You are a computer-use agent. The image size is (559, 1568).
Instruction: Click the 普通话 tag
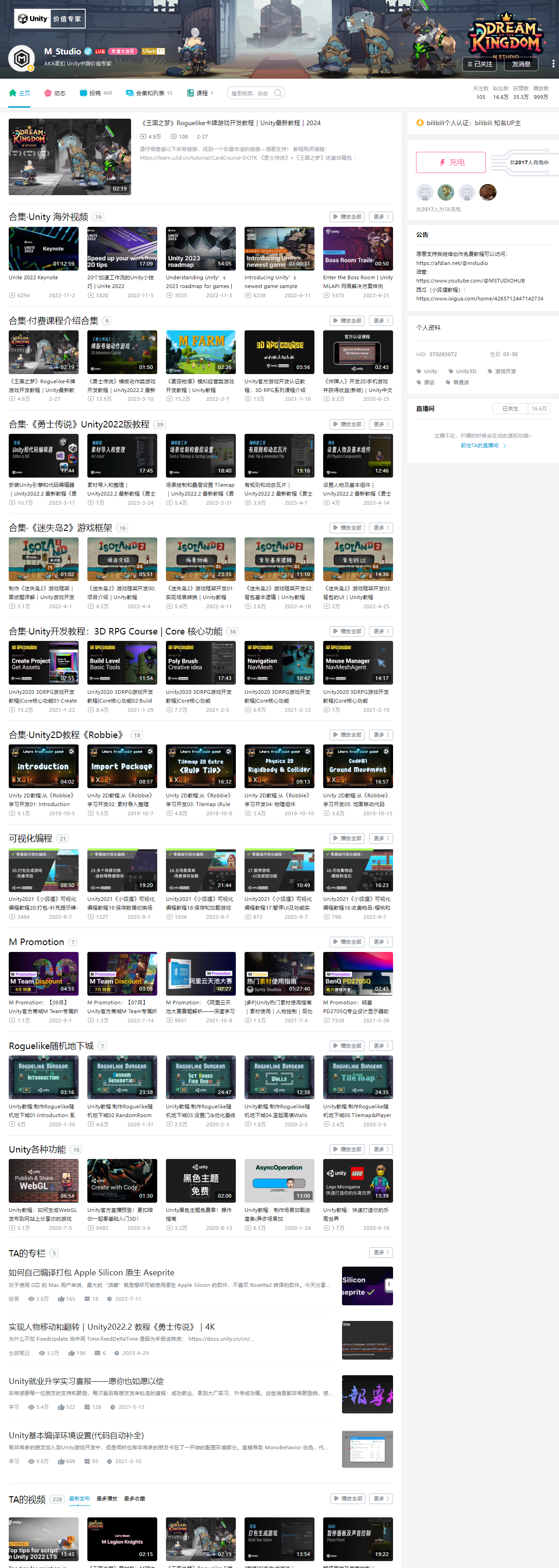pyautogui.click(x=457, y=382)
